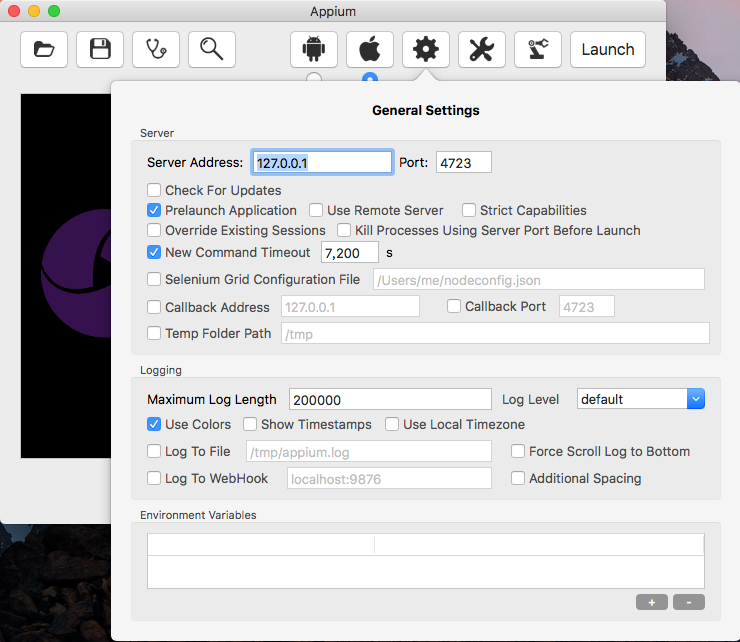Save configuration with the floppy disk icon
Image resolution: width=740 pixels, height=642 pixels.
pyautogui.click(x=100, y=50)
